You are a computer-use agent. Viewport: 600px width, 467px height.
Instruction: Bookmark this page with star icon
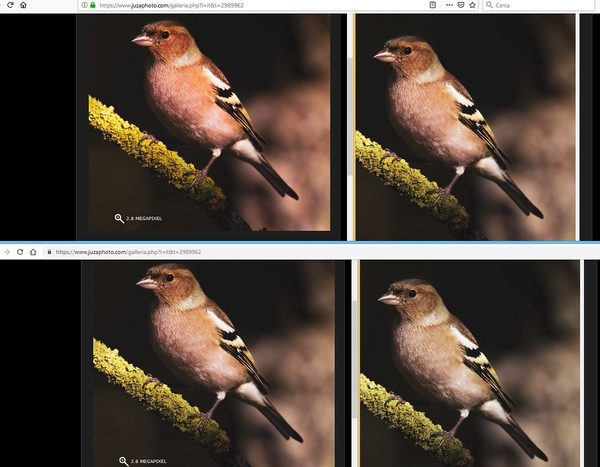tap(472, 5)
